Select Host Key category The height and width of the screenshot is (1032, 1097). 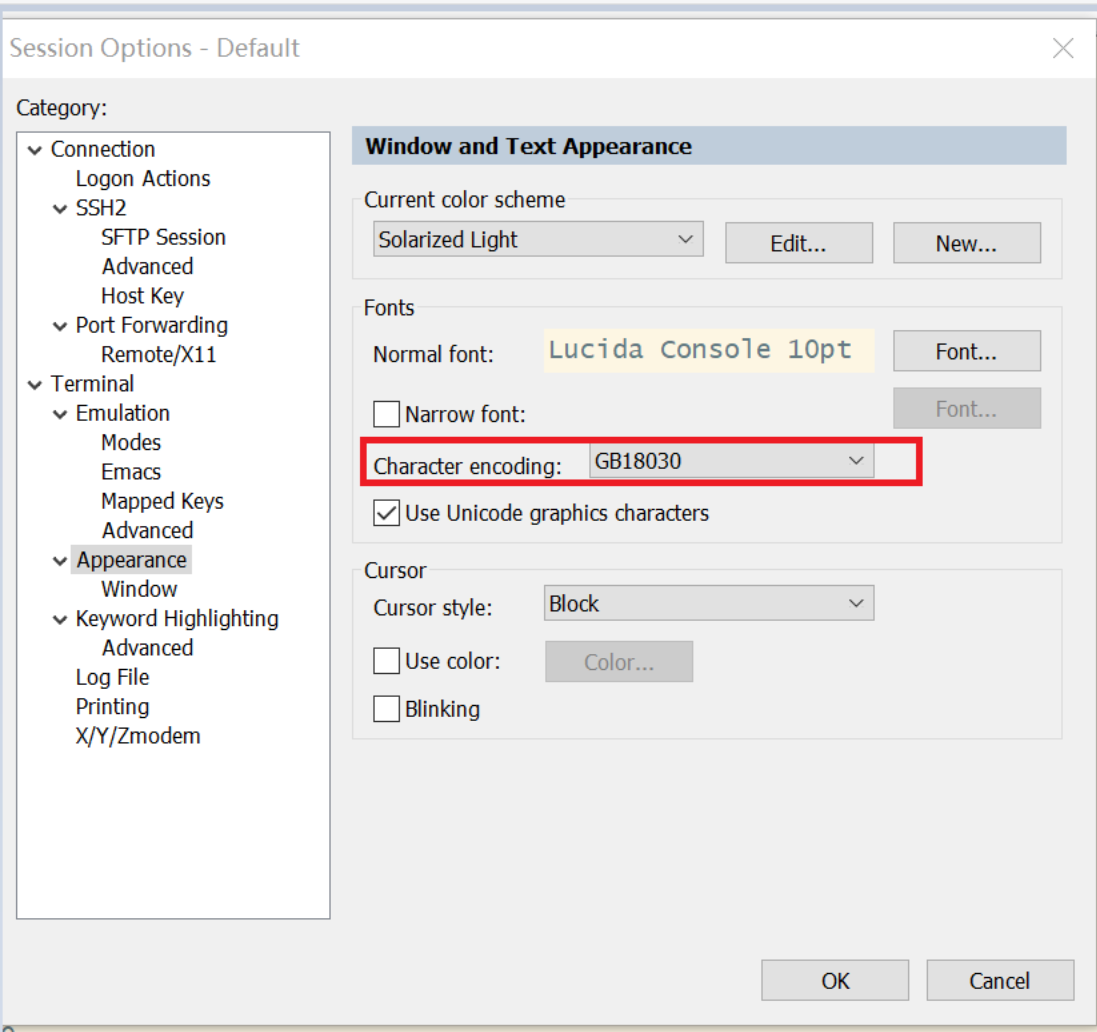[142, 296]
